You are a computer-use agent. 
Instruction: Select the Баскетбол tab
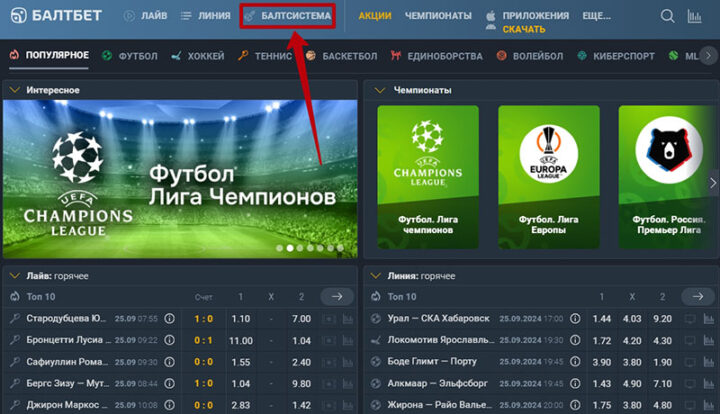[x=342, y=56]
